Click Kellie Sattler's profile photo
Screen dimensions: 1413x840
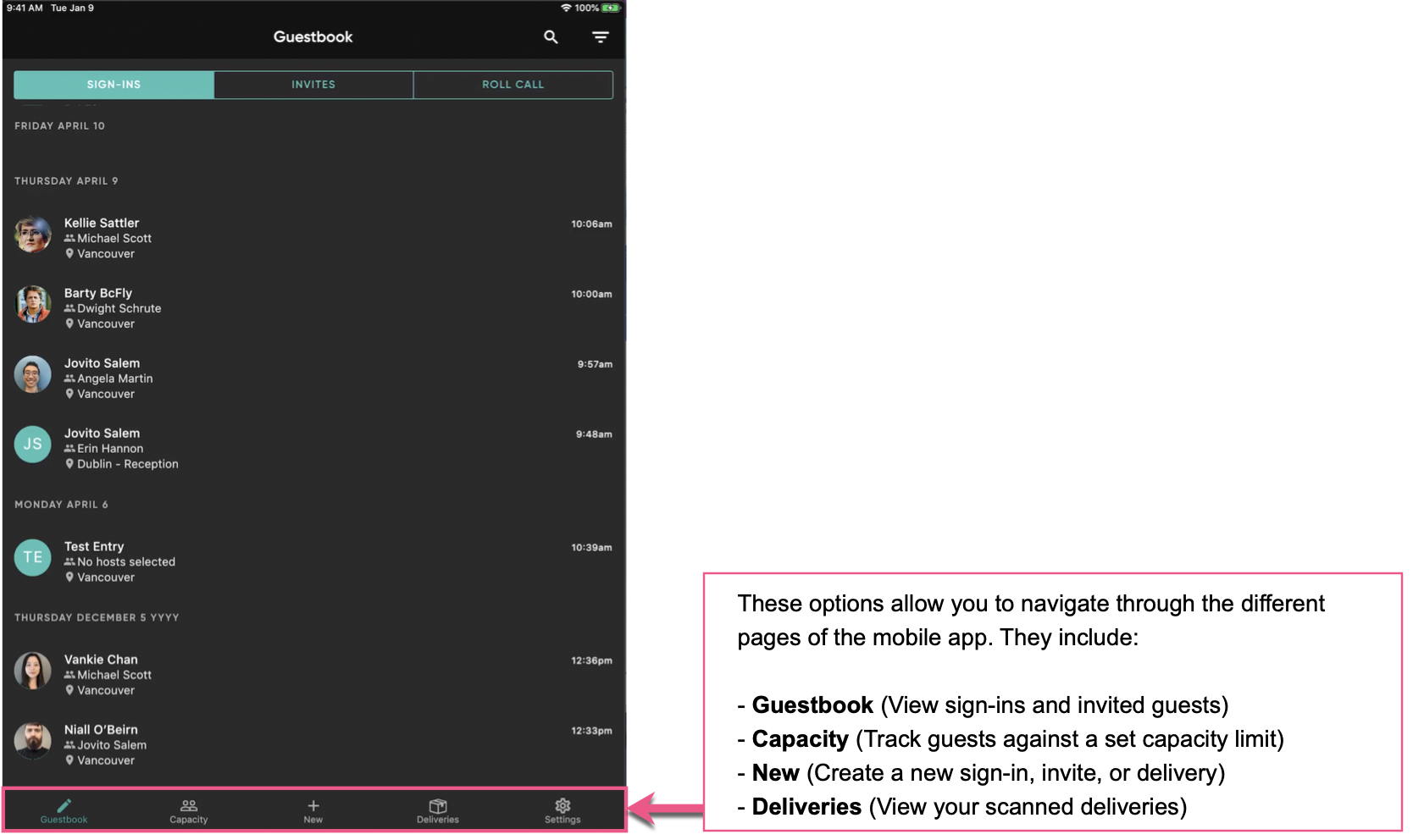tap(32, 235)
